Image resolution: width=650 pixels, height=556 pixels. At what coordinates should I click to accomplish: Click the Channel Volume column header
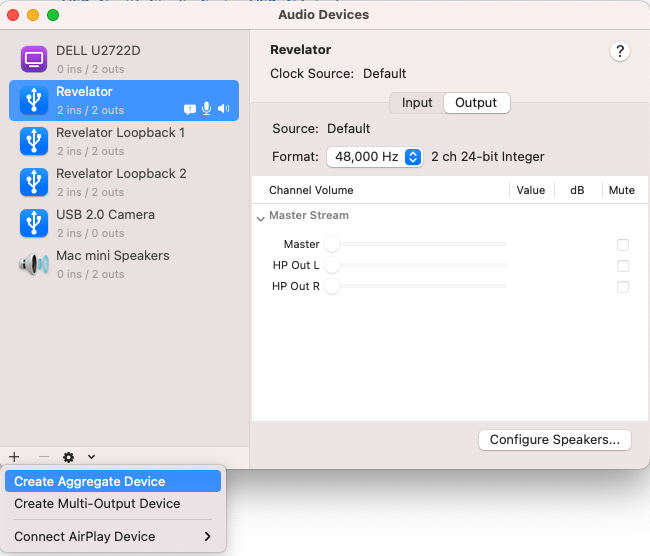pos(311,190)
